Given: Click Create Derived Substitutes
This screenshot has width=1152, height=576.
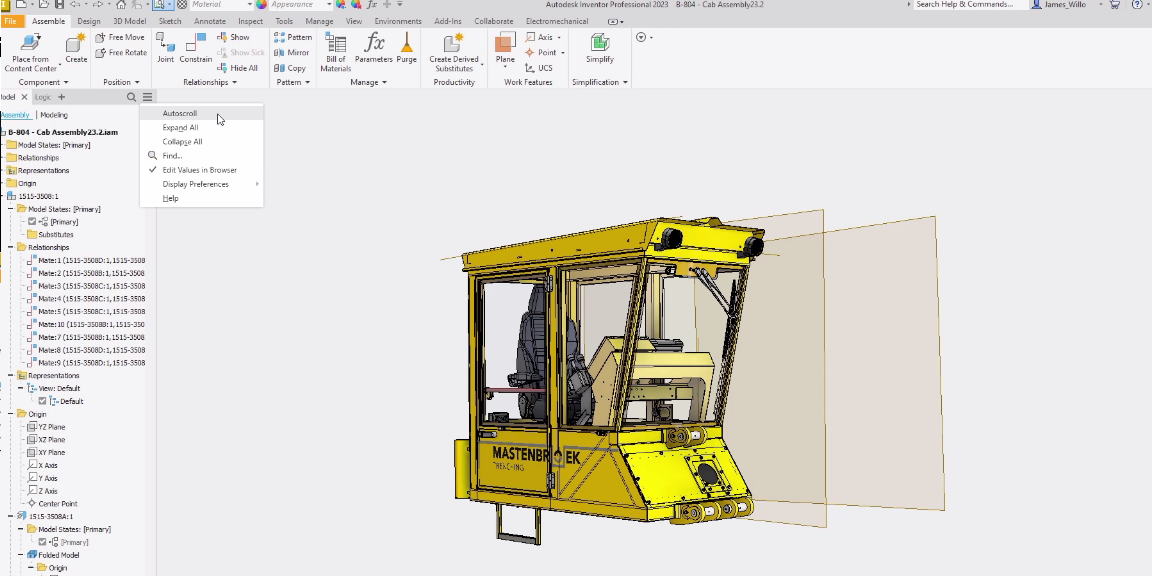Looking at the screenshot, I should (x=454, y=52).
